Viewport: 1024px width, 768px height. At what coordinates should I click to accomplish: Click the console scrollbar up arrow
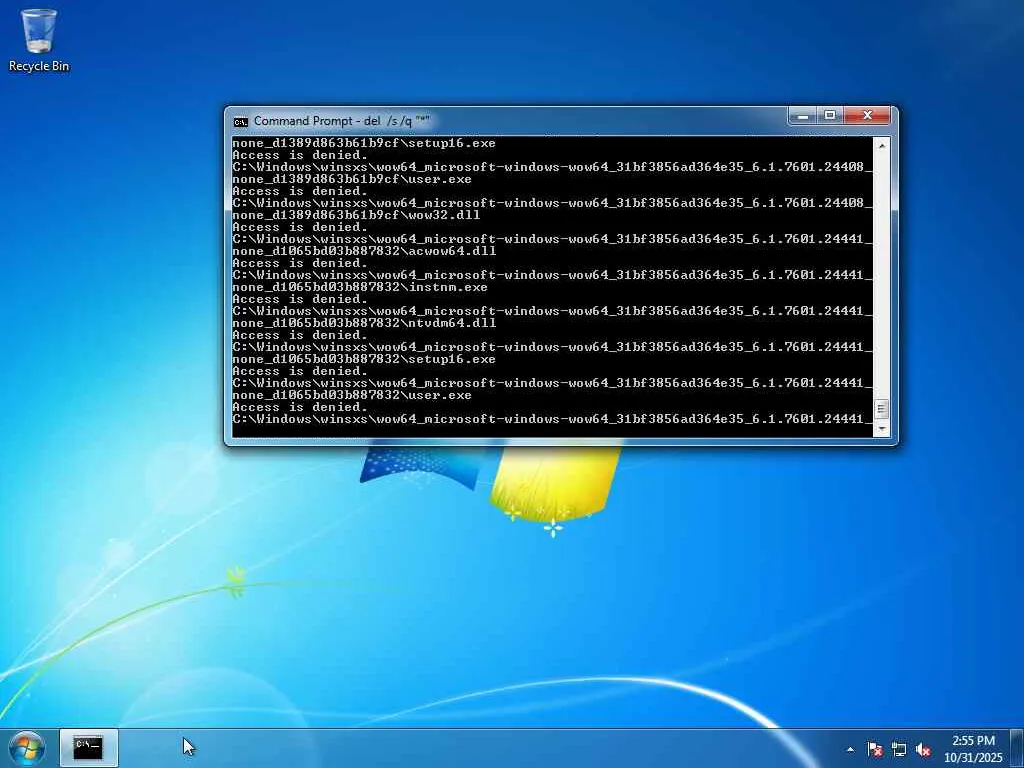(x=882, y=145)
